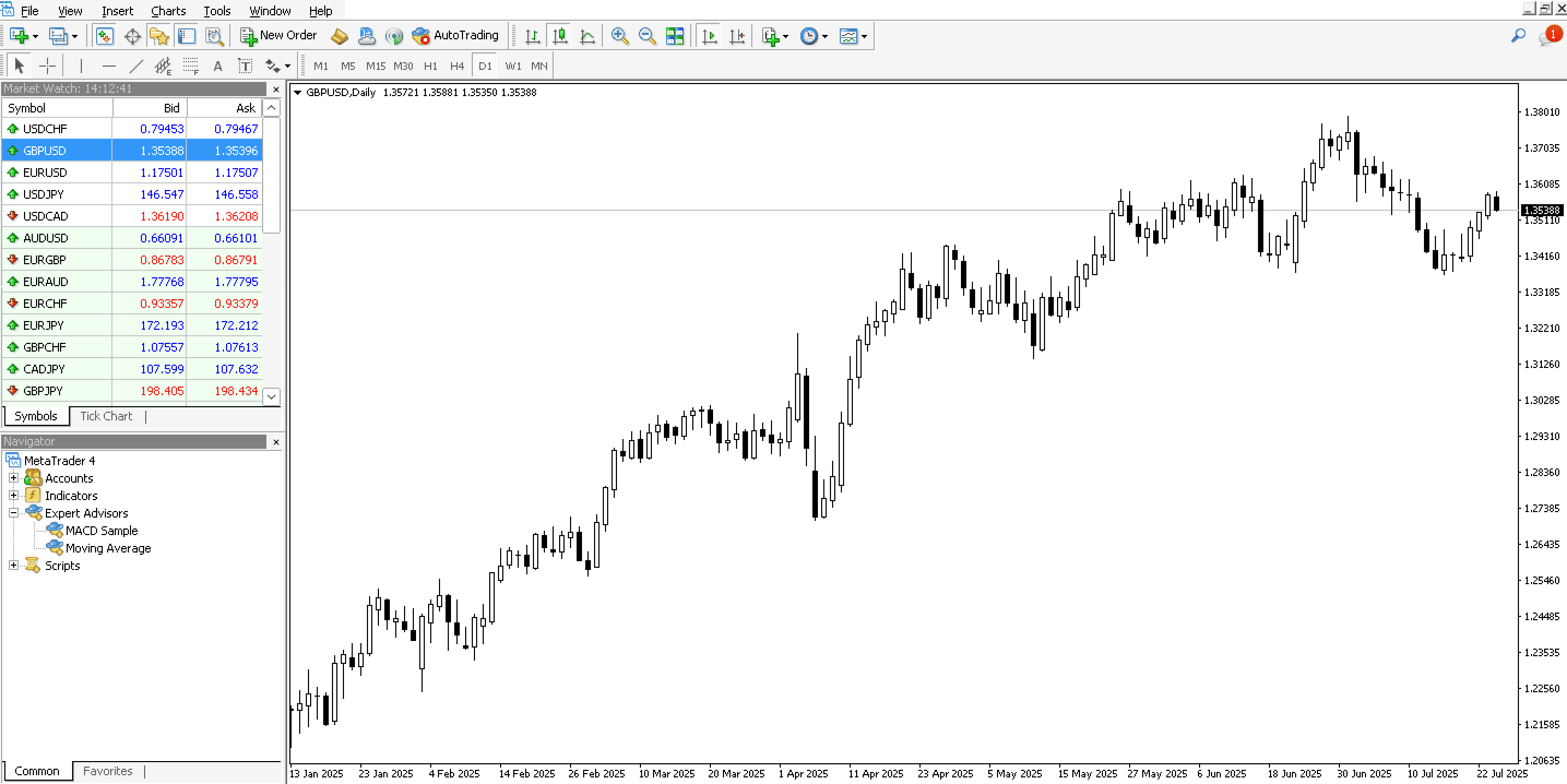Select the Fibonacci Retracement tool
Image resolution: width=1567 pixels, height=784 pixels.
click(x=191, y=66)
